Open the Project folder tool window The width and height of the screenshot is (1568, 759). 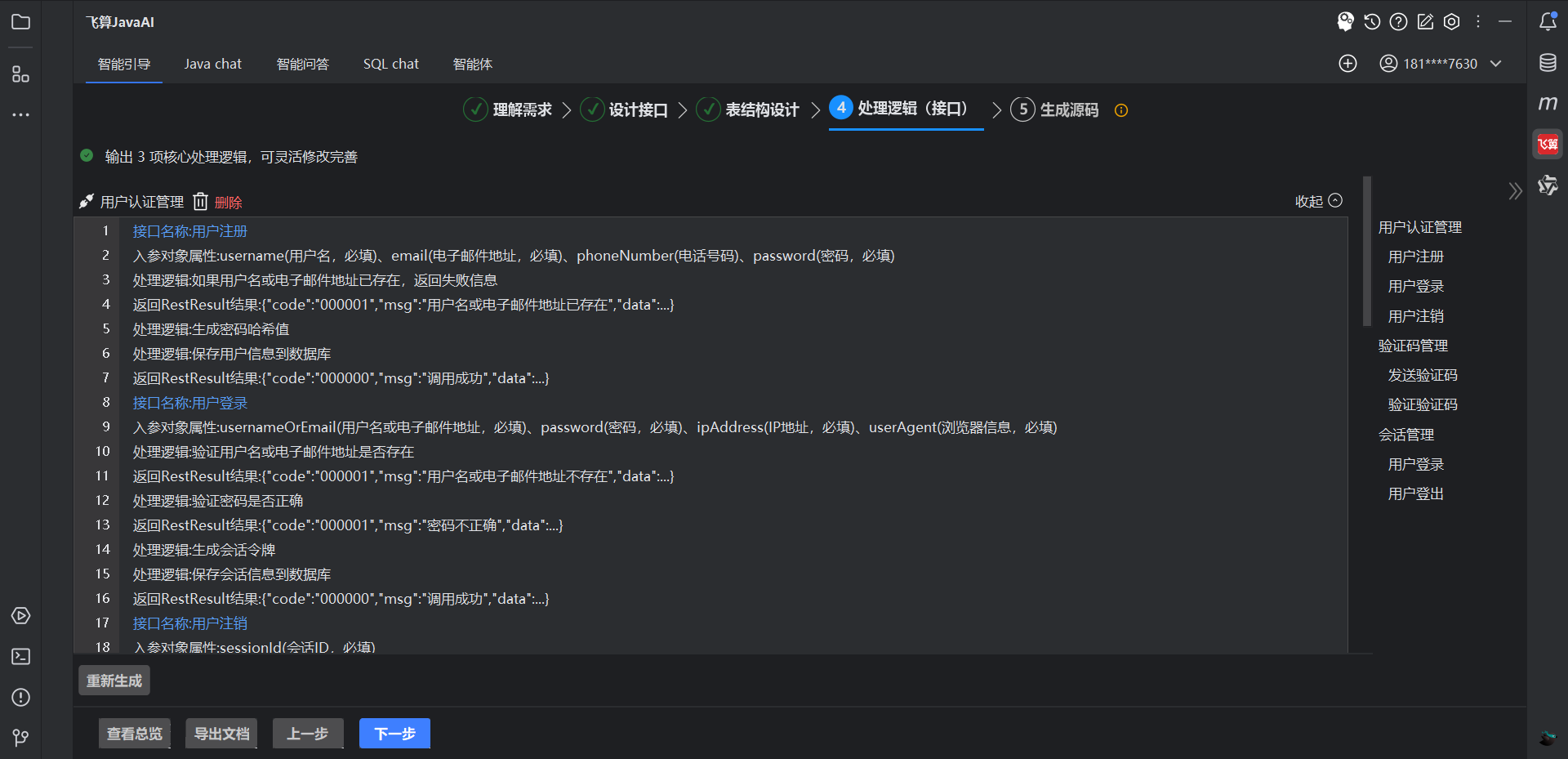click(x=21, y=22)
